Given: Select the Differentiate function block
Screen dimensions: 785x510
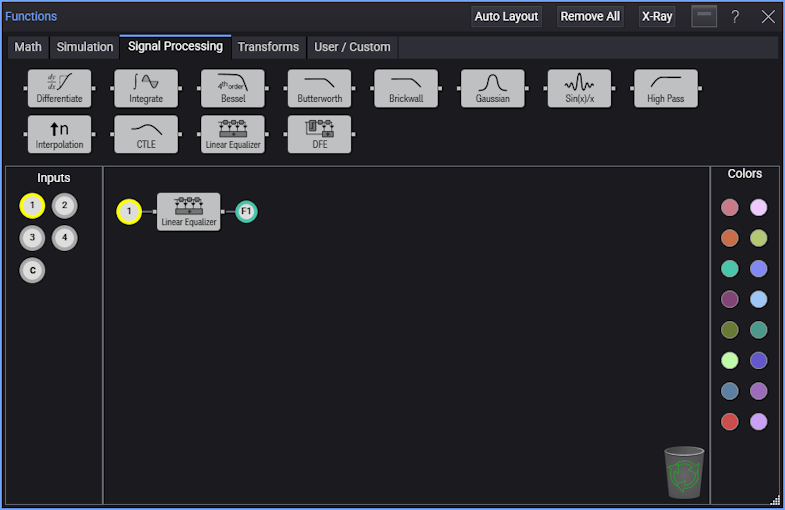Looking at the screenshot, I should 59,88.
